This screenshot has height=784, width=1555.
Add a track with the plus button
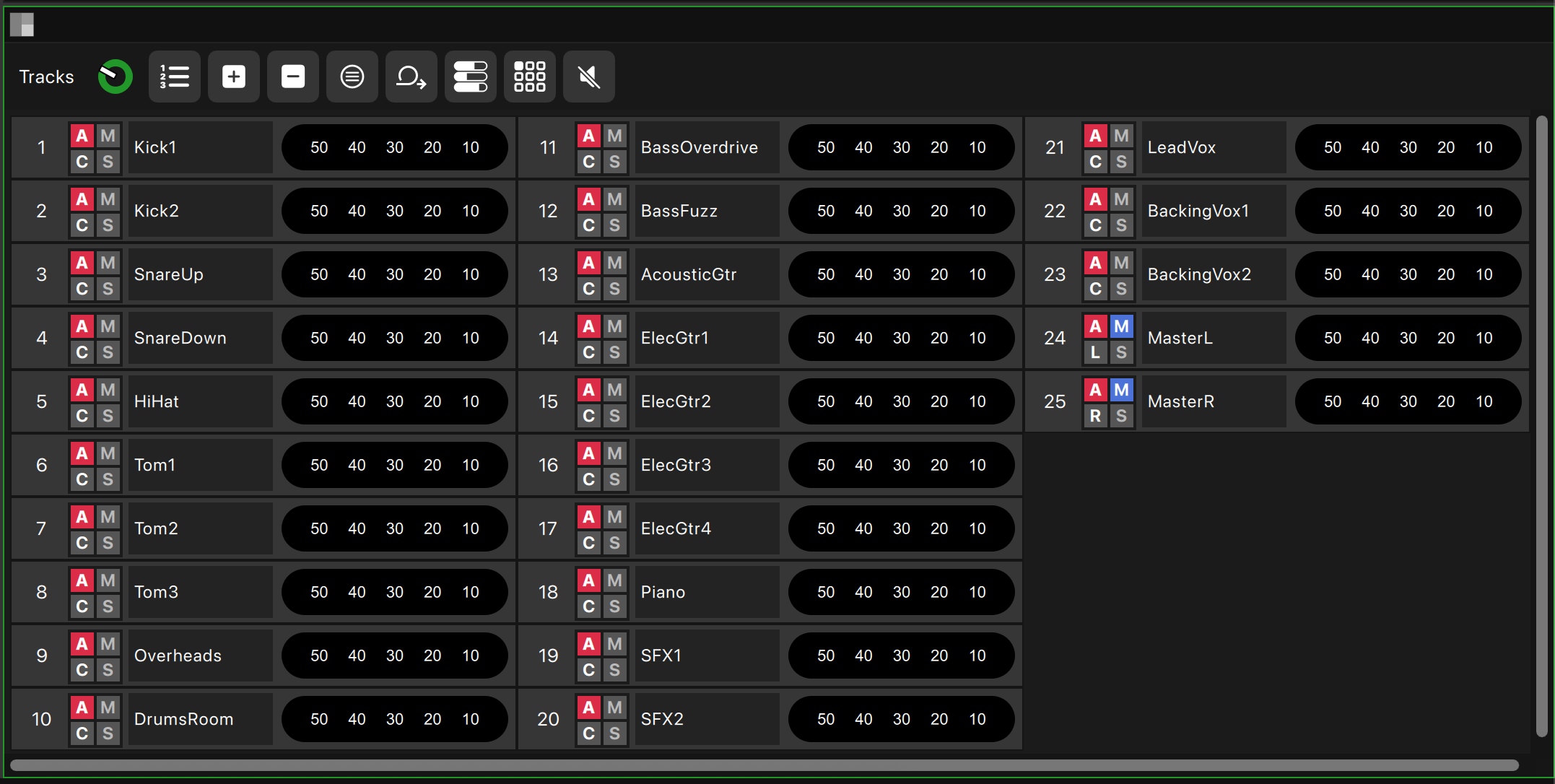pos(234,77)
